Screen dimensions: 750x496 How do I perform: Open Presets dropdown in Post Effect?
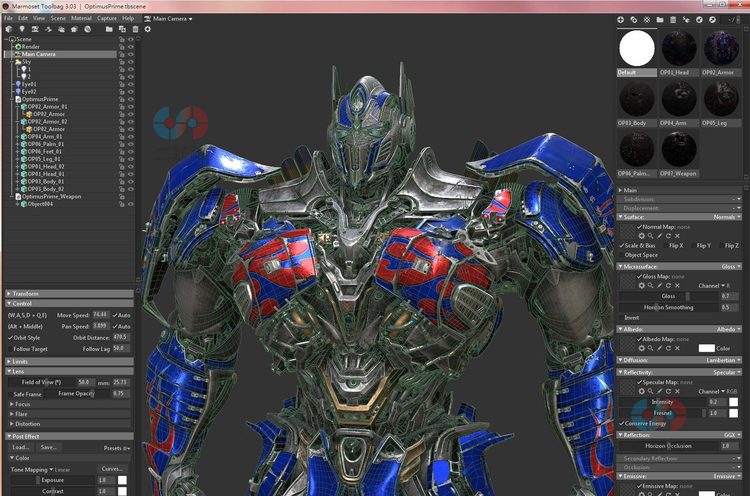pyautogui.click(x=117, y=448)
